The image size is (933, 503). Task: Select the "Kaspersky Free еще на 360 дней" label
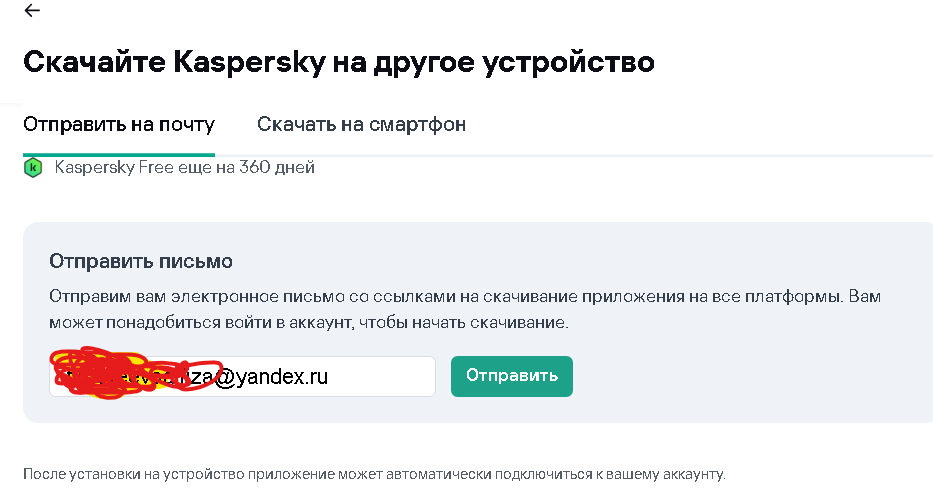pos(185,167)
